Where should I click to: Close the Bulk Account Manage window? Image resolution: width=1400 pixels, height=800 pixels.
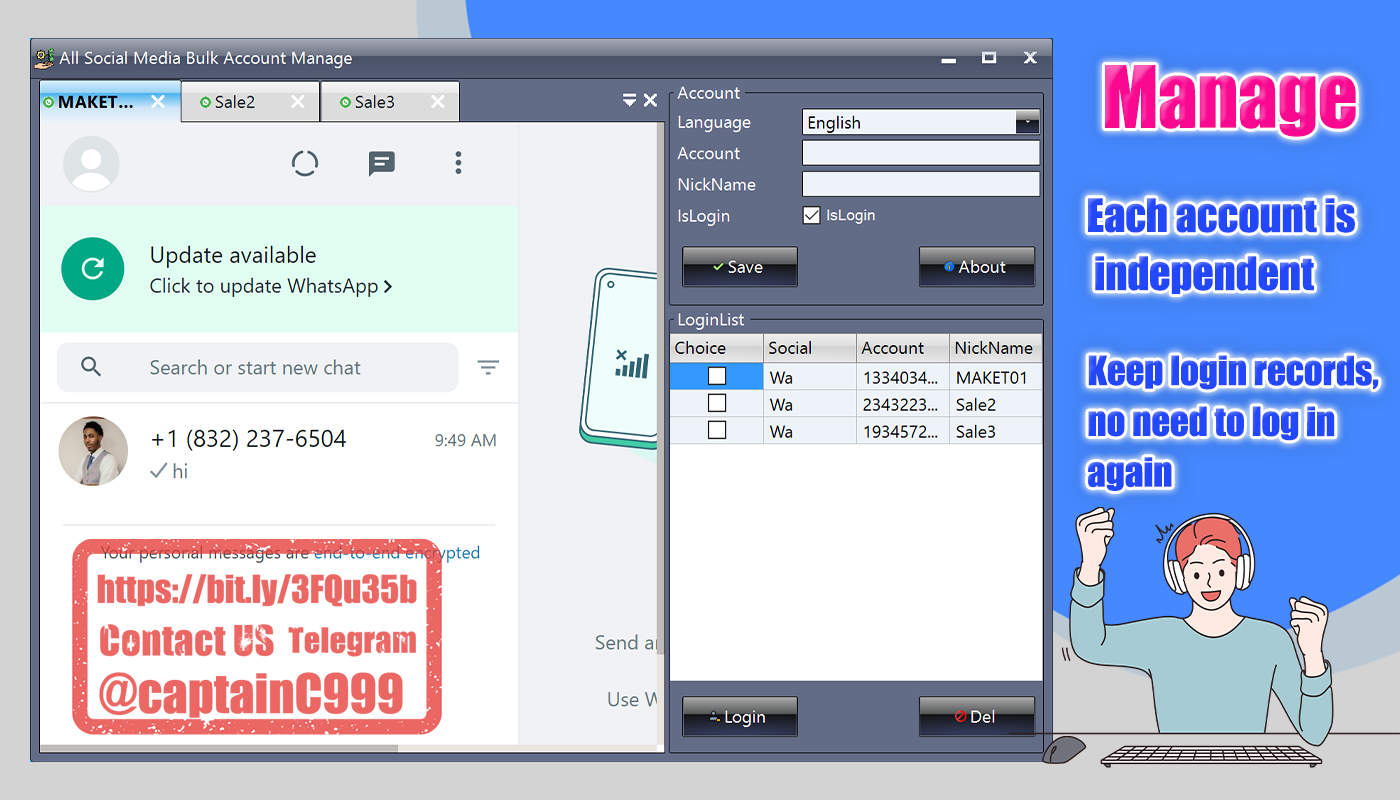pos(1030,58)
